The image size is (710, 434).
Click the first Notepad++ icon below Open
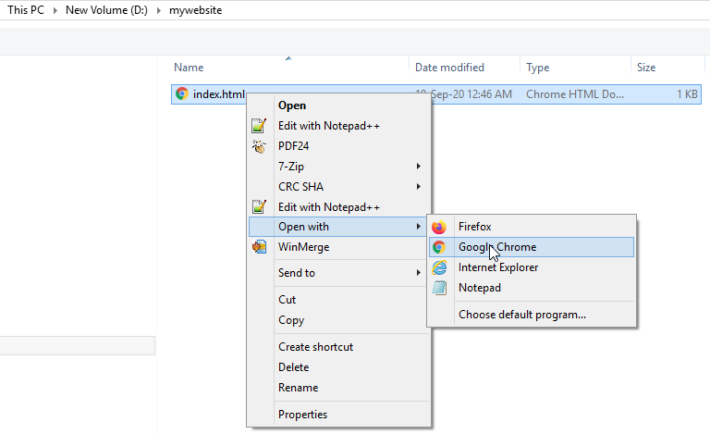(259, 125)
